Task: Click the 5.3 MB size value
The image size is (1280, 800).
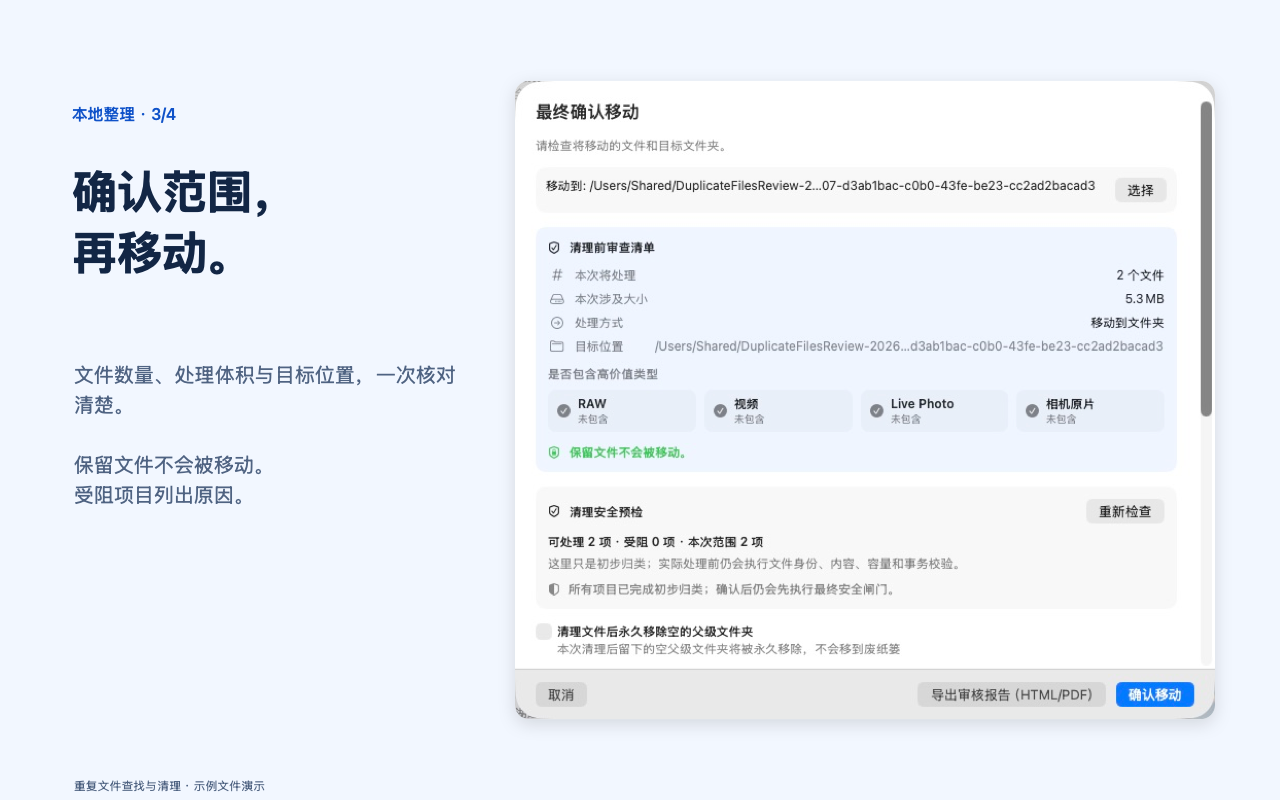Action: pyautogui.click(x=1144, y=299)
